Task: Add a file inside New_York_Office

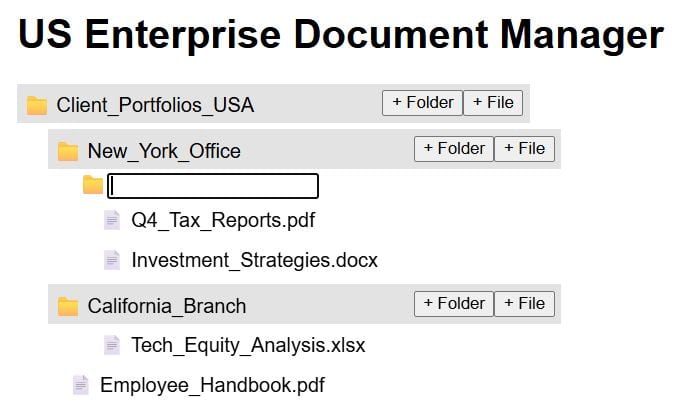Action: tap(524, 148)
